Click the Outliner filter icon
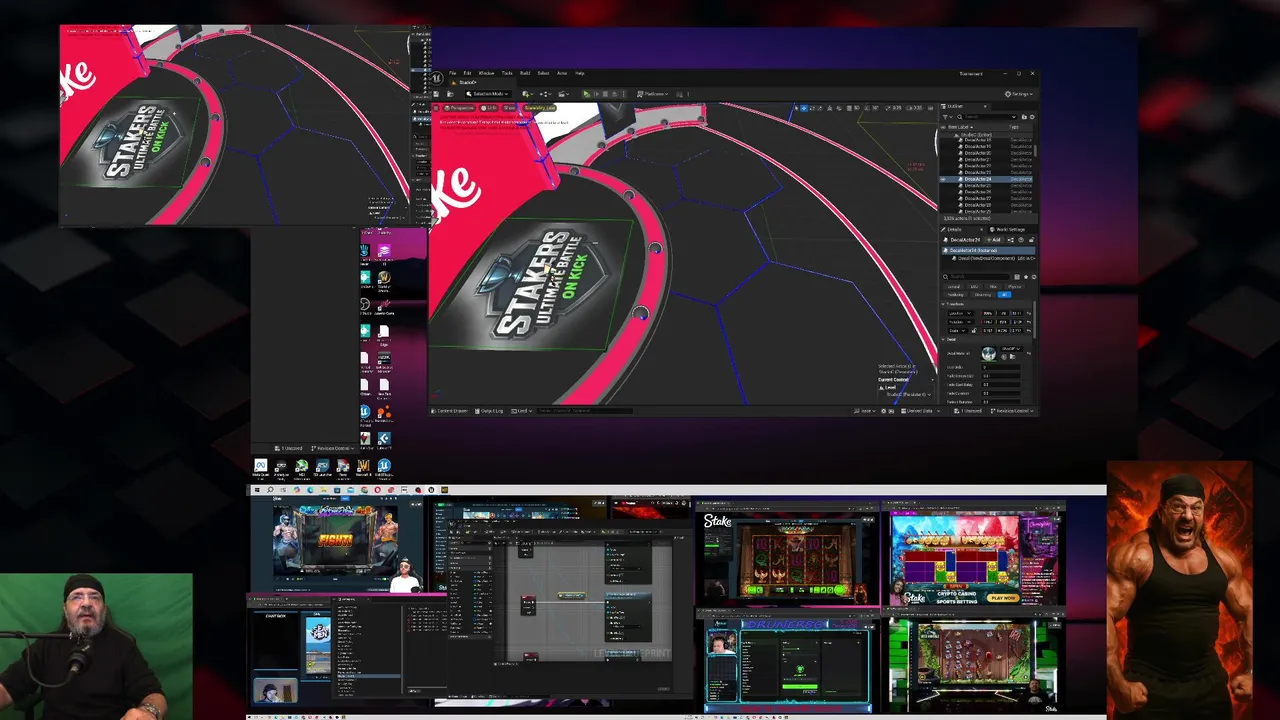The height and width of the screenshot is (720, 1280). pyautogui.click(x=945, y=117)
